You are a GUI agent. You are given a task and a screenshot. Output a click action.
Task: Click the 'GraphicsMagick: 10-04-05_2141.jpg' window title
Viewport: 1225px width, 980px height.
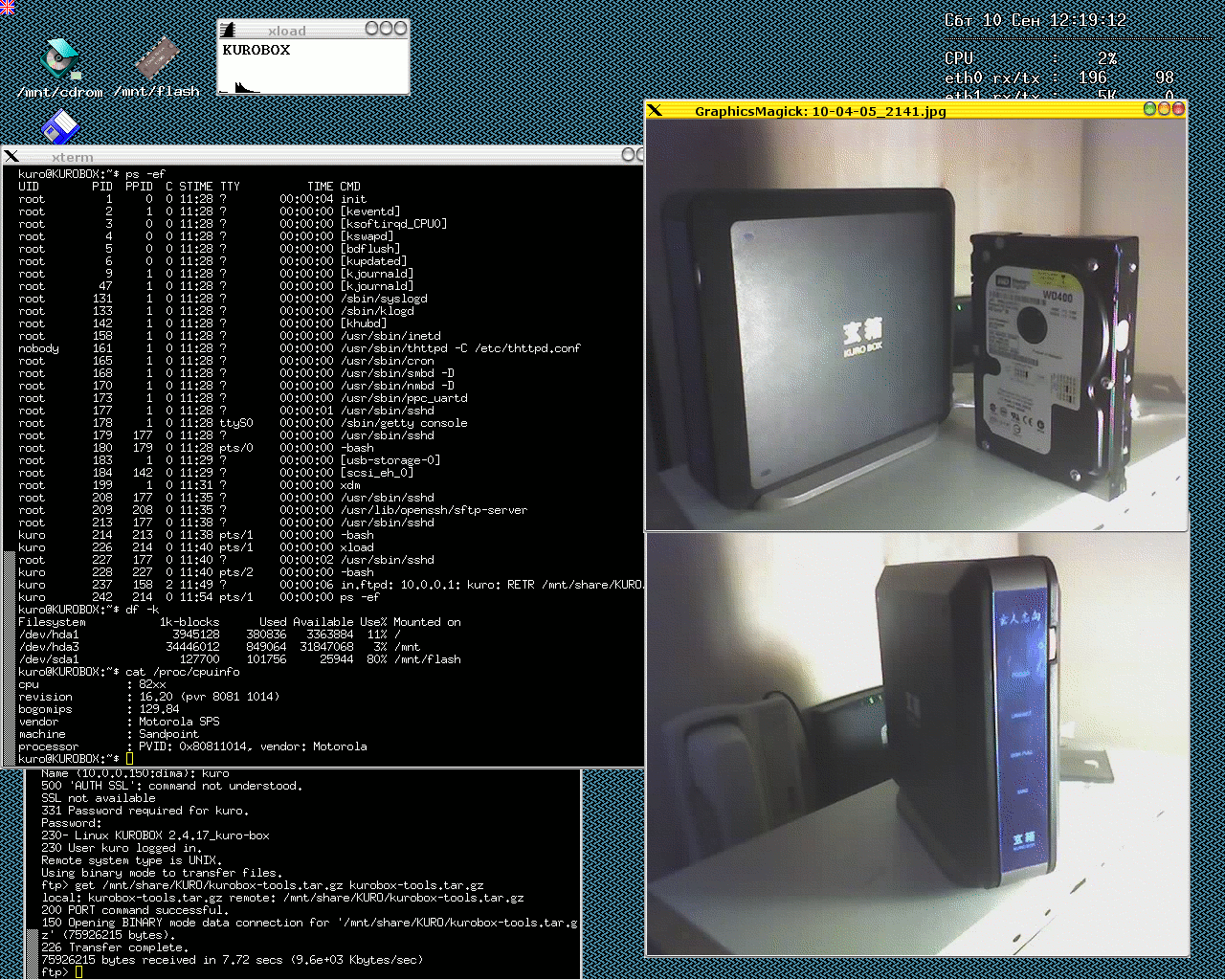point(820,111)
